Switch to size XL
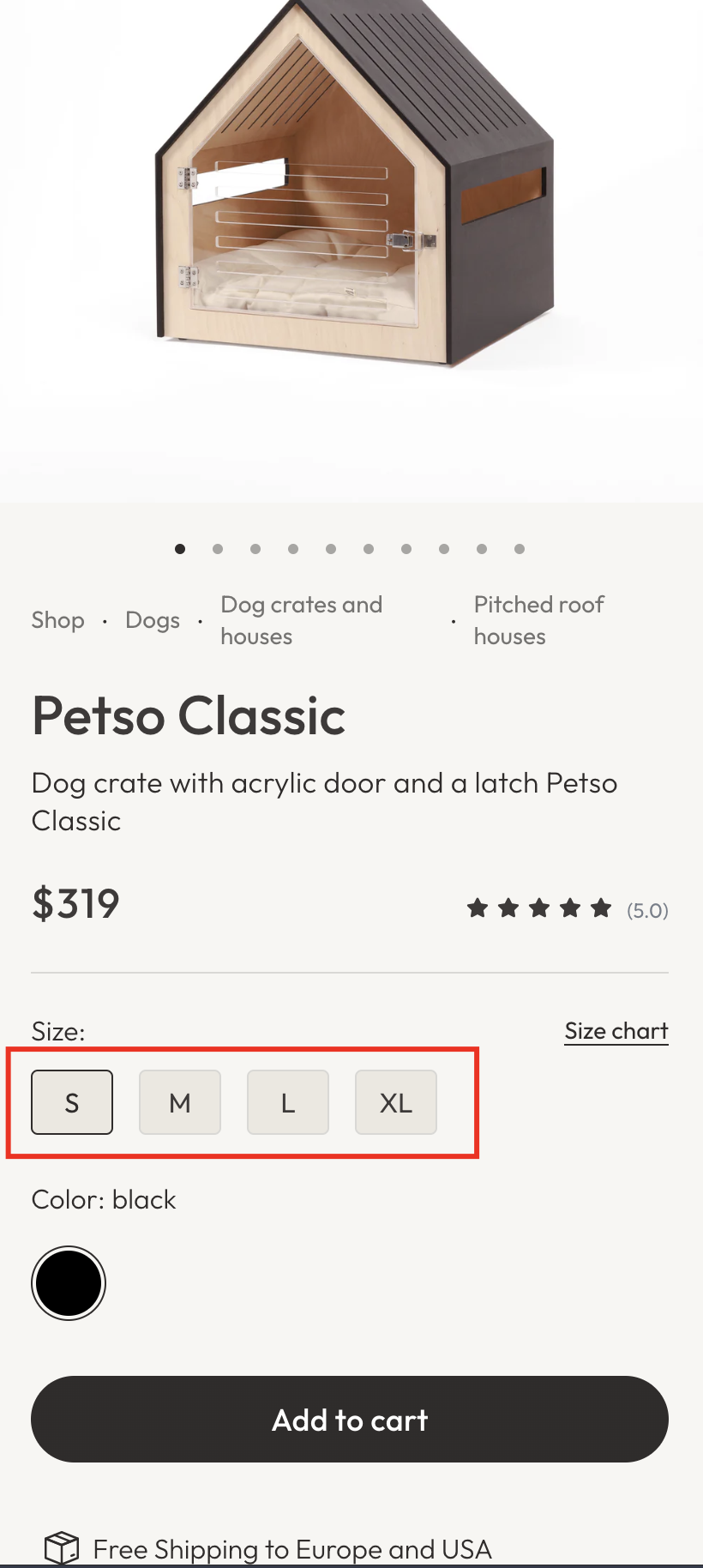This screenshot has height=1568, width=703. tap(396, 1102)
